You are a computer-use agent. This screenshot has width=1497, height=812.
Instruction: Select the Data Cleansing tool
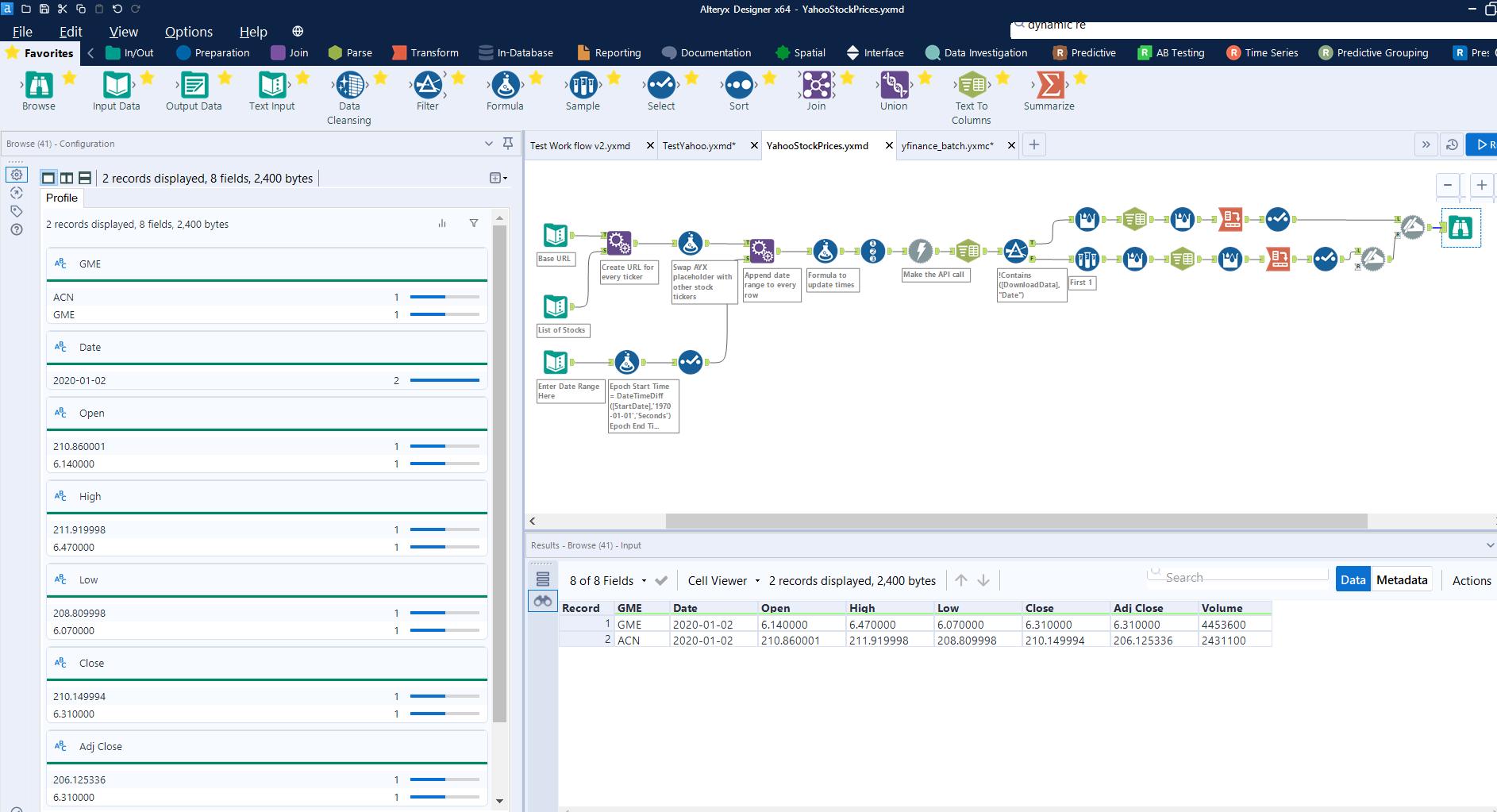(349, 86)
